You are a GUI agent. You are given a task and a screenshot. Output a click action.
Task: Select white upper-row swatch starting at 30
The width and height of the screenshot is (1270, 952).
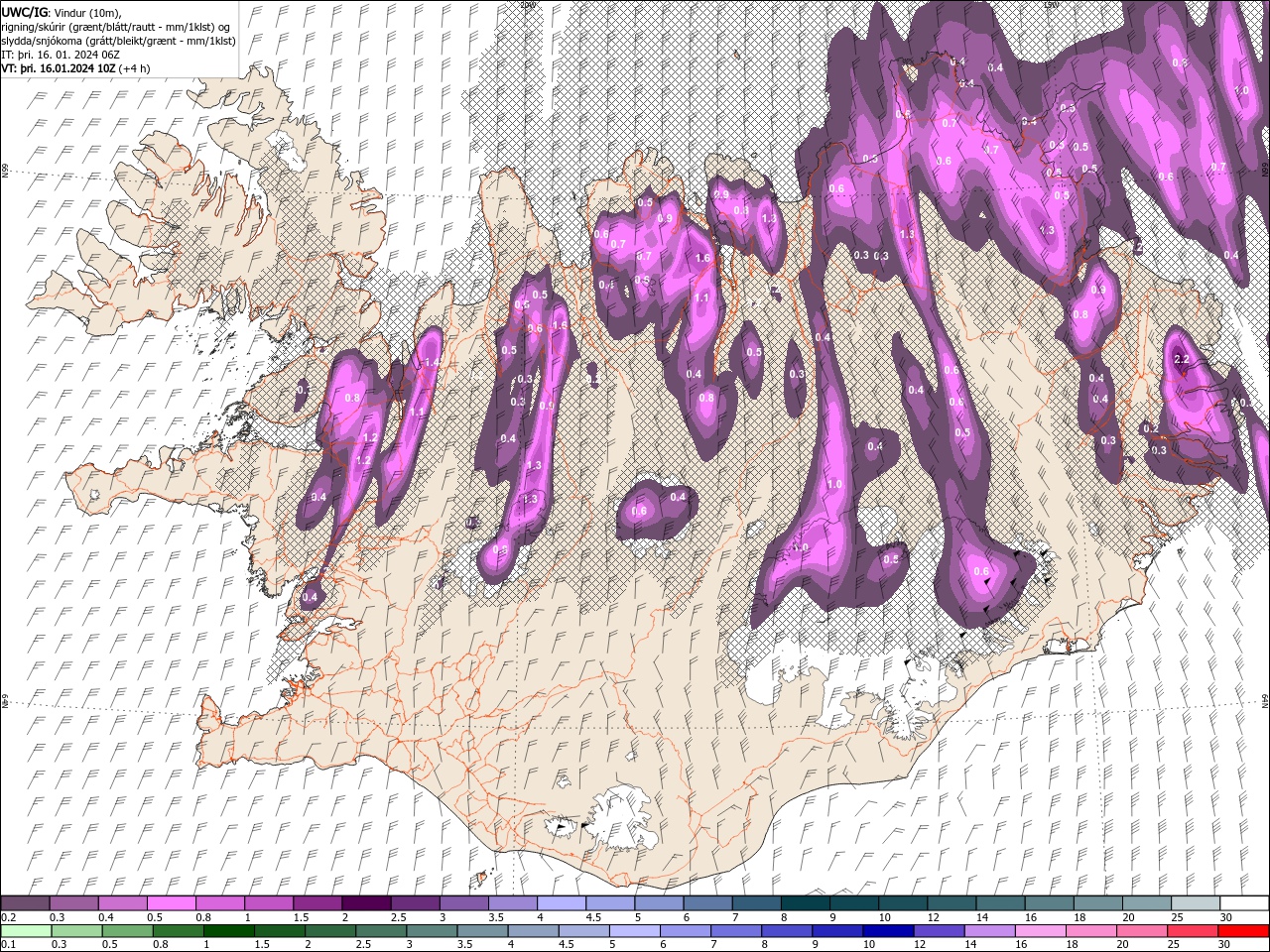[x=1244, y=903]
